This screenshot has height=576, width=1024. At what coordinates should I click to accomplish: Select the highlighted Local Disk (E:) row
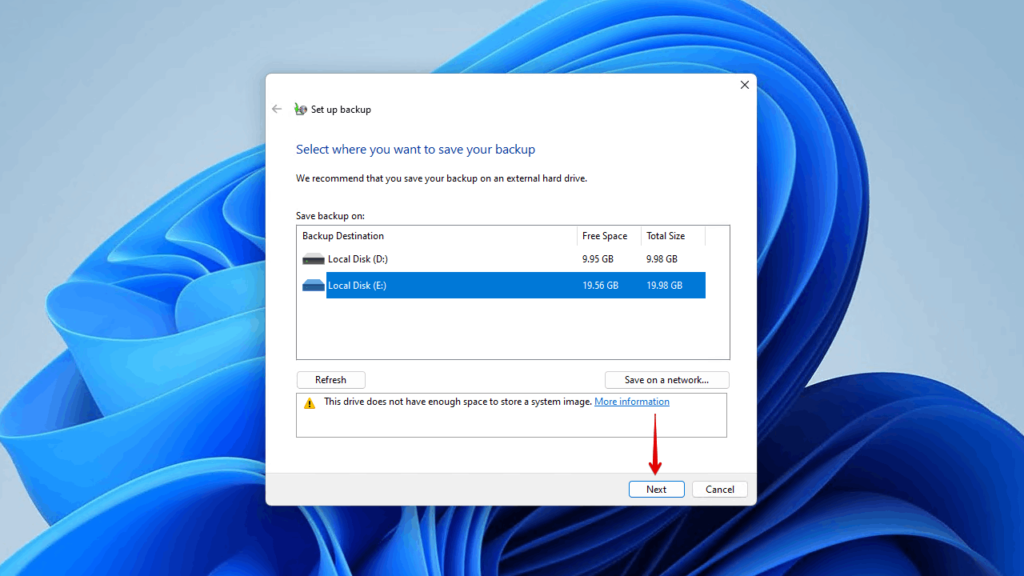(x=450, y=284)
